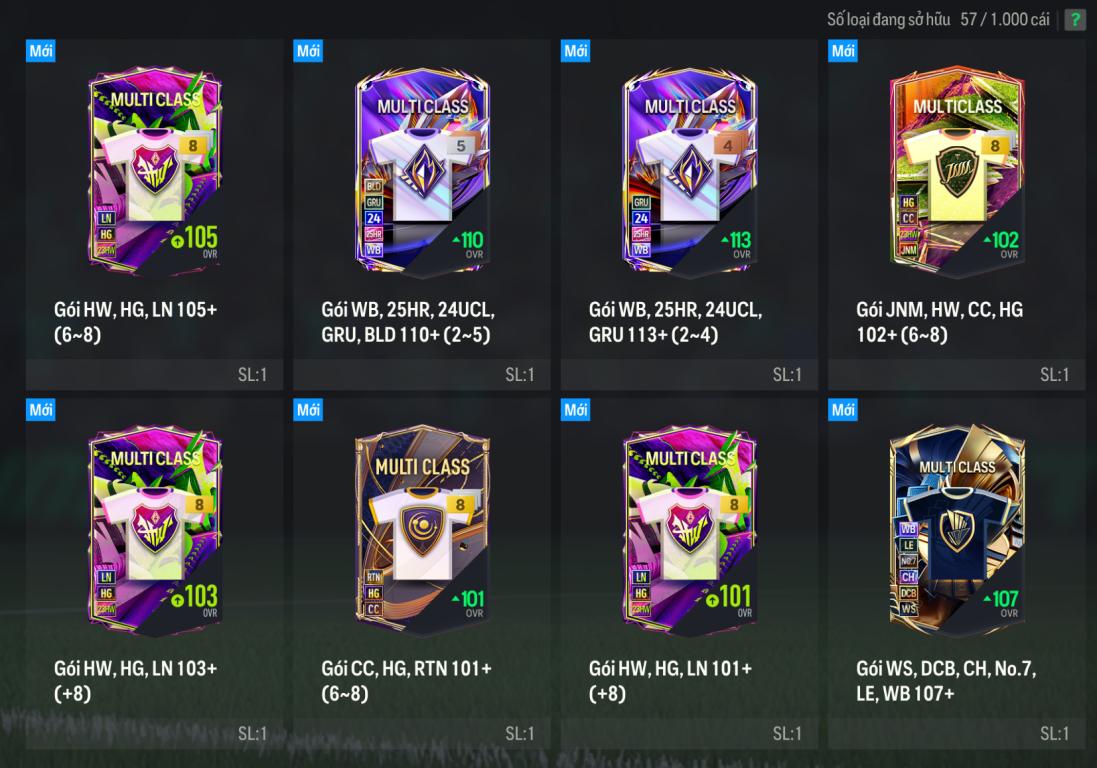Click the Mới badge on the GRU 113+ pack

tap(575, 51)
